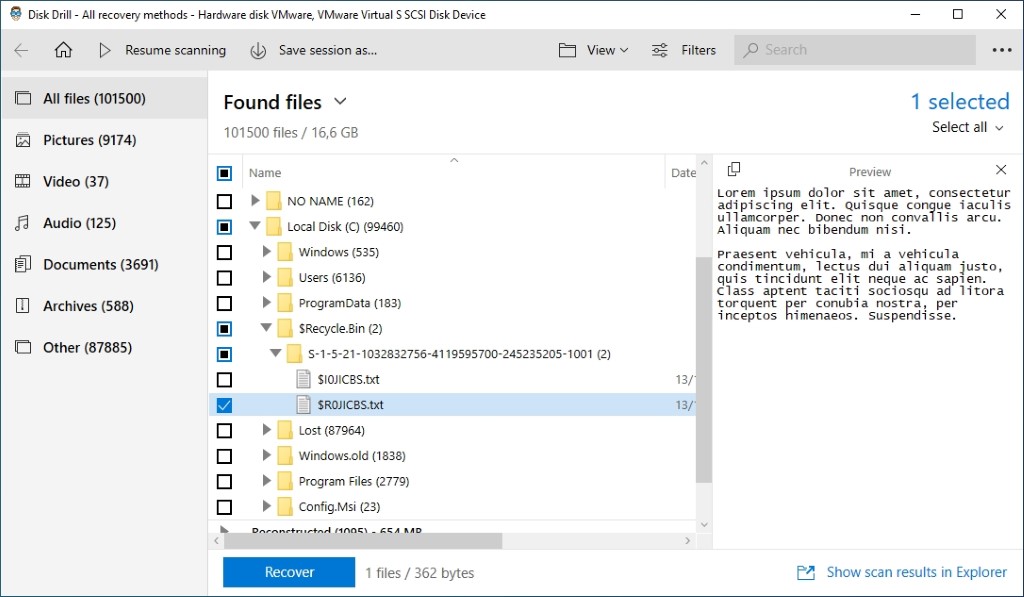Screen dimensions: 1024x597
Task: Toggle the $Recycle.Bin checkbox
Action: click(x=224, y=329)
